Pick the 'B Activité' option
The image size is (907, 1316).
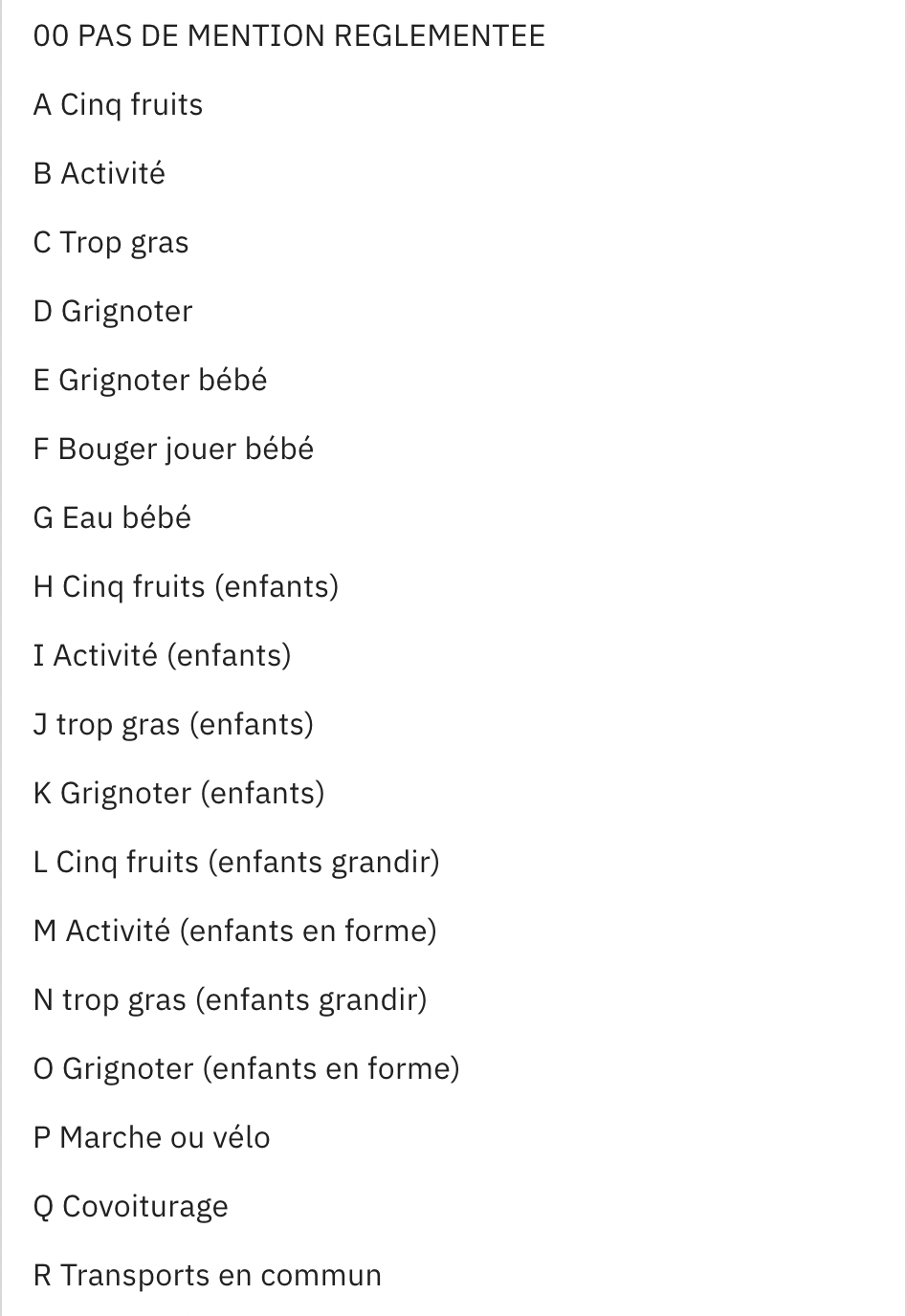[100, 174]
